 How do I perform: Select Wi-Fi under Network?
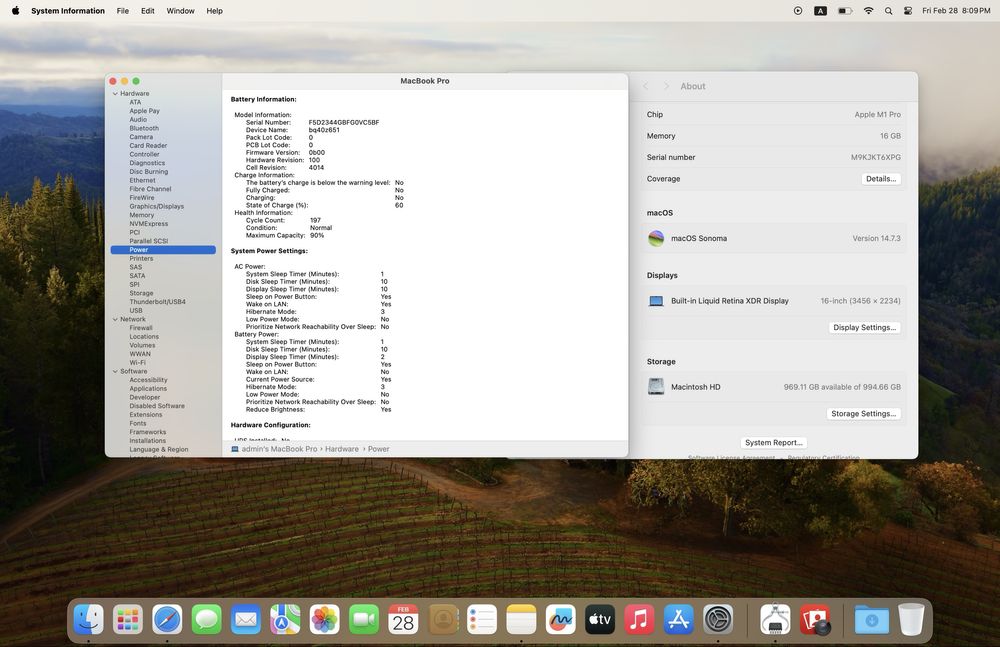tap(137, 362)
